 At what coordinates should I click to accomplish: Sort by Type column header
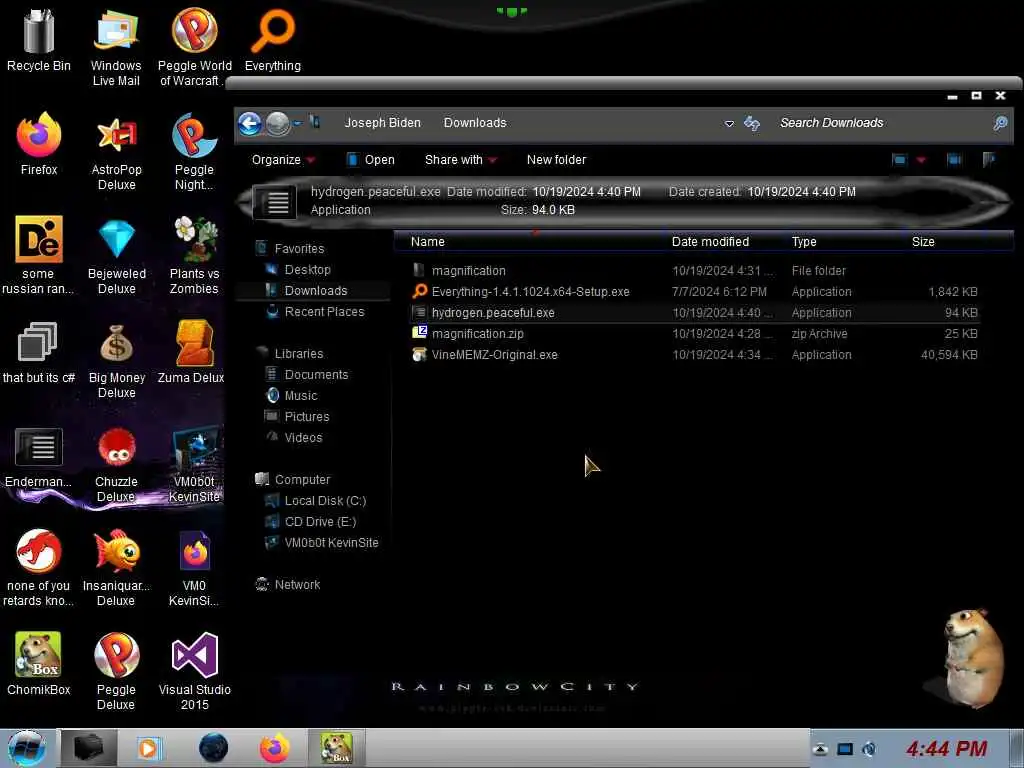pyautogui.click(x=804, y=242)
